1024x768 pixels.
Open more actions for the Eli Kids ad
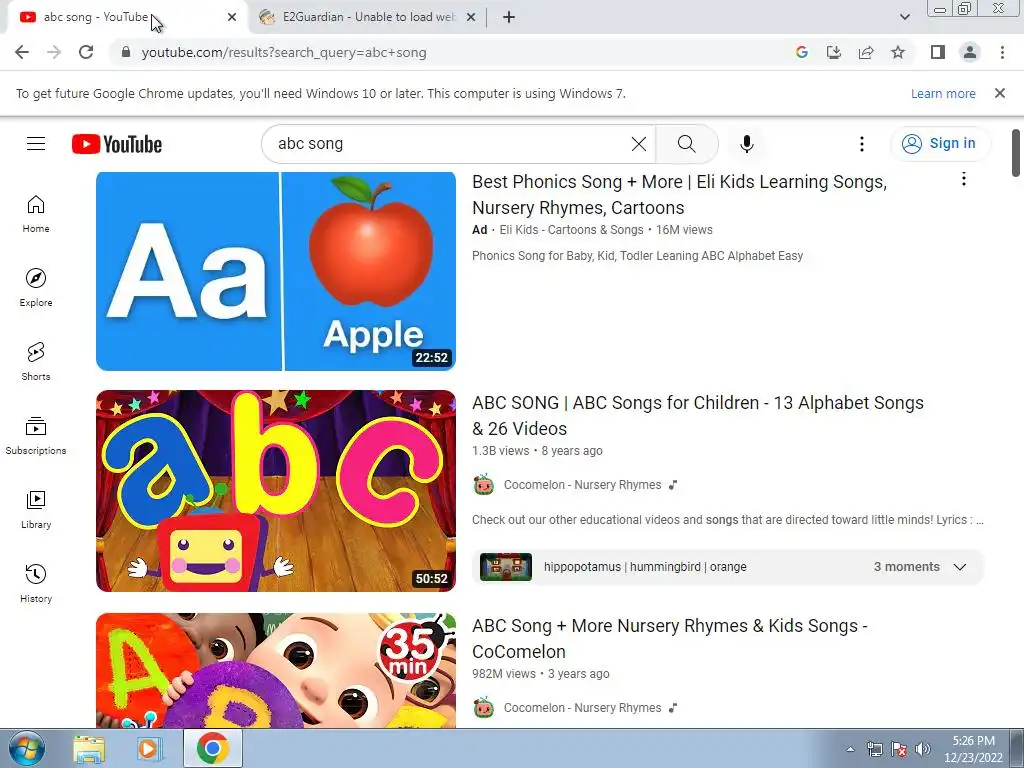[964, 179]
